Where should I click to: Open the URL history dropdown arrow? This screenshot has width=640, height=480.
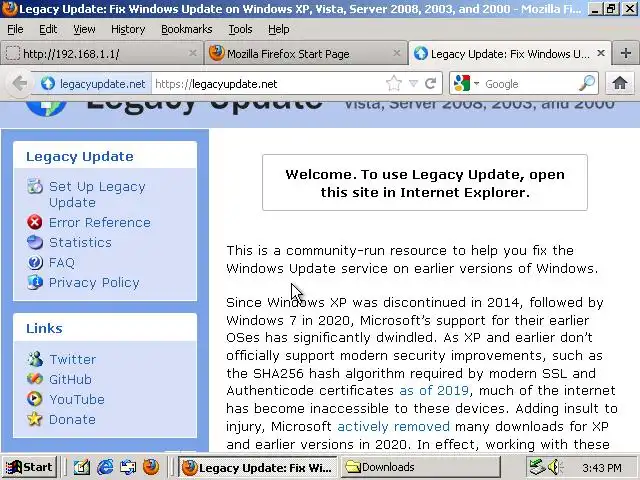413,84
